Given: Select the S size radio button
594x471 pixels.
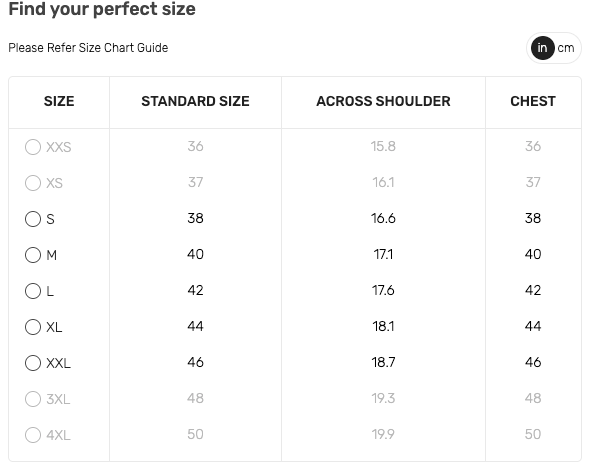Looking at the screenshot, I should tap(33, 219).
